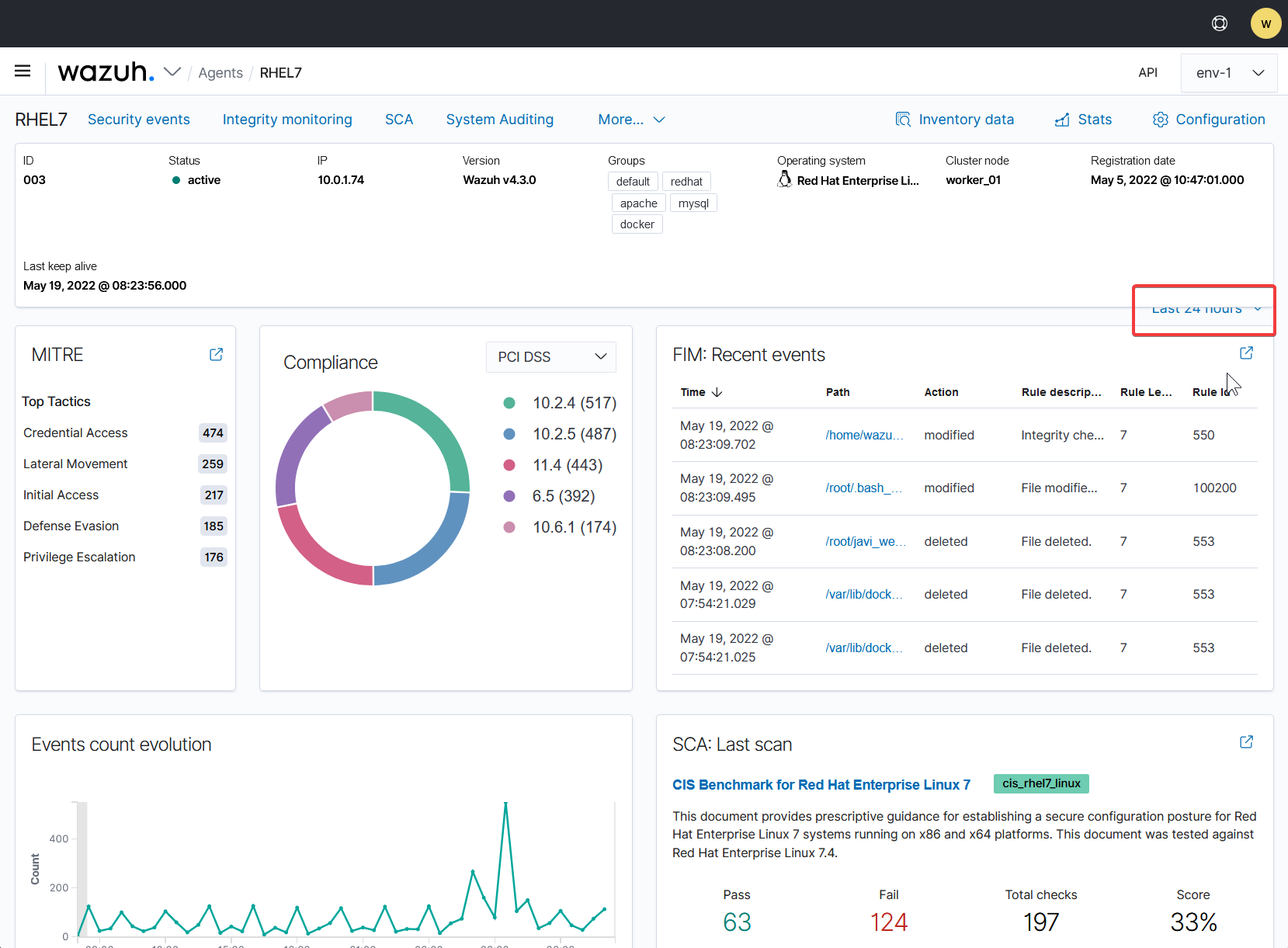This screenshot has height=948, width=1288.
Task: Open CIS Benchmark for Red Hat Enterprise Linux 7
Action: click(x=821, y=785)
